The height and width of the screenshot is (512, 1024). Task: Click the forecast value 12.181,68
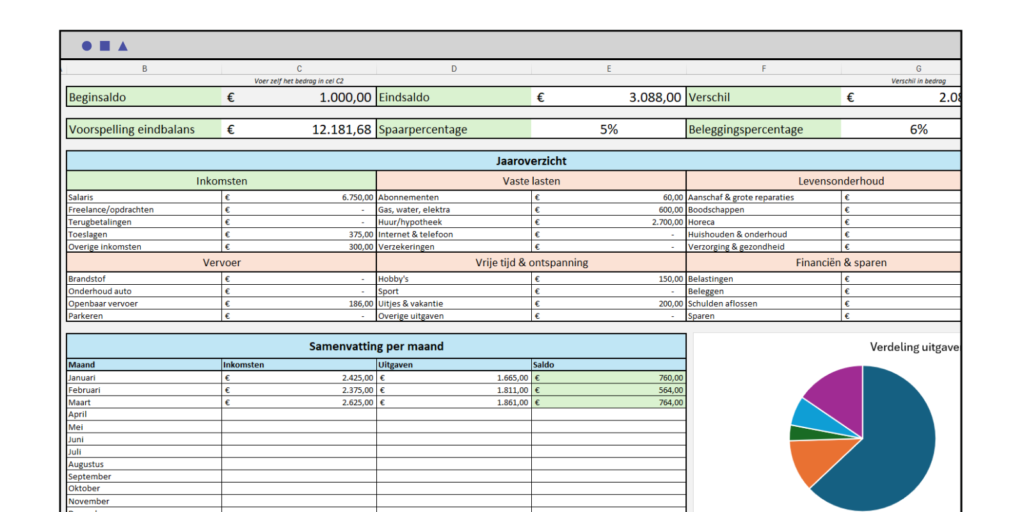pyautogui.click(x=299, y=129)
